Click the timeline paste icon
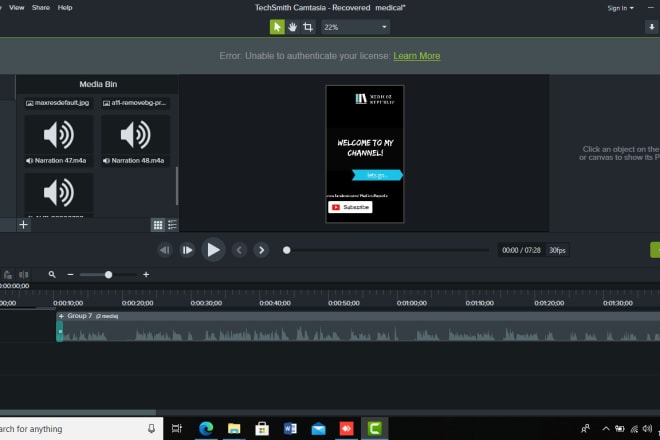The height and width of the screenshot is (440, 660). 8,275
